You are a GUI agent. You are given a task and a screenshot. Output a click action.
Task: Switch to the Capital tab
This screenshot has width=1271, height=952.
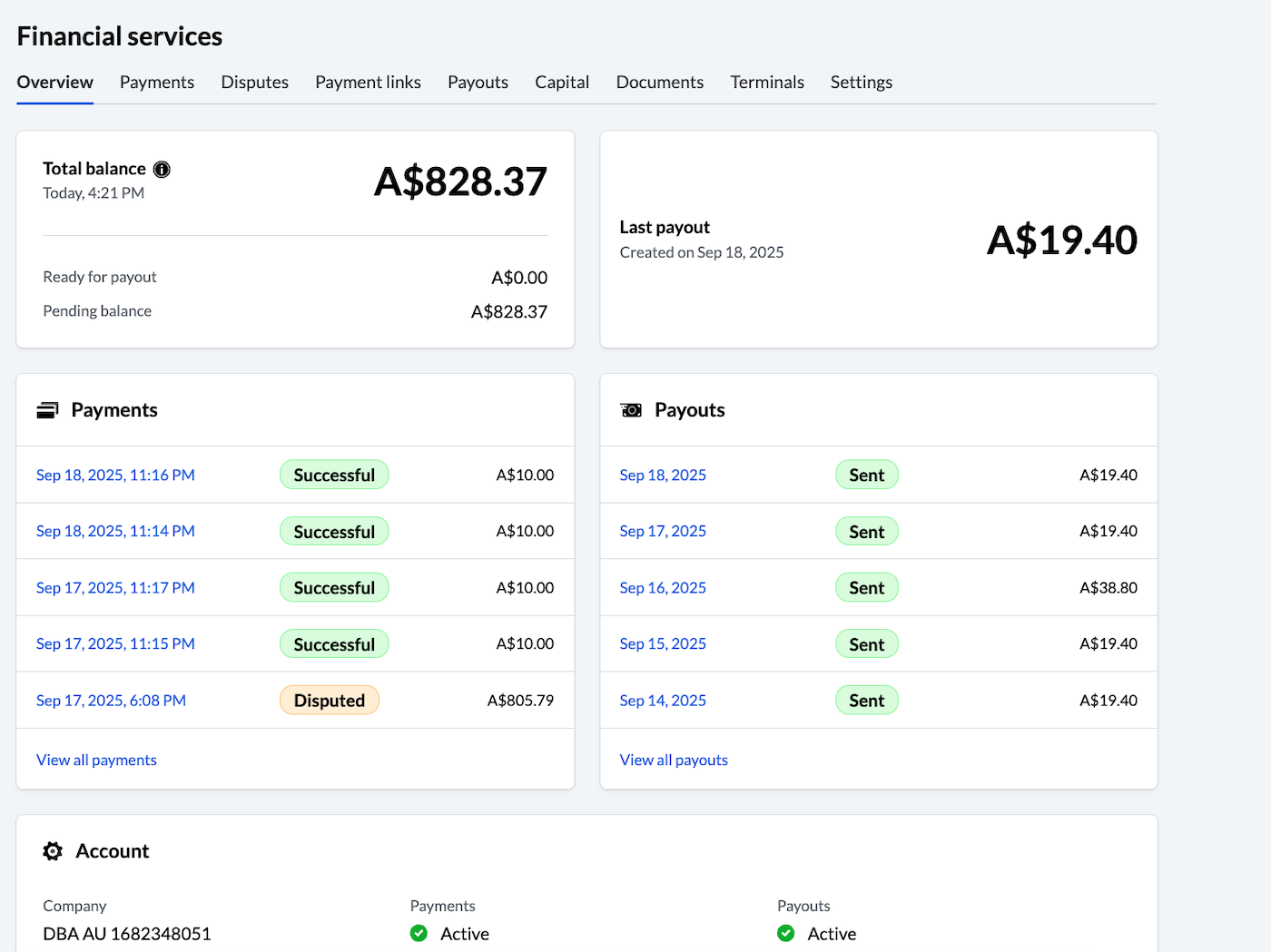(x=562, y=82)
